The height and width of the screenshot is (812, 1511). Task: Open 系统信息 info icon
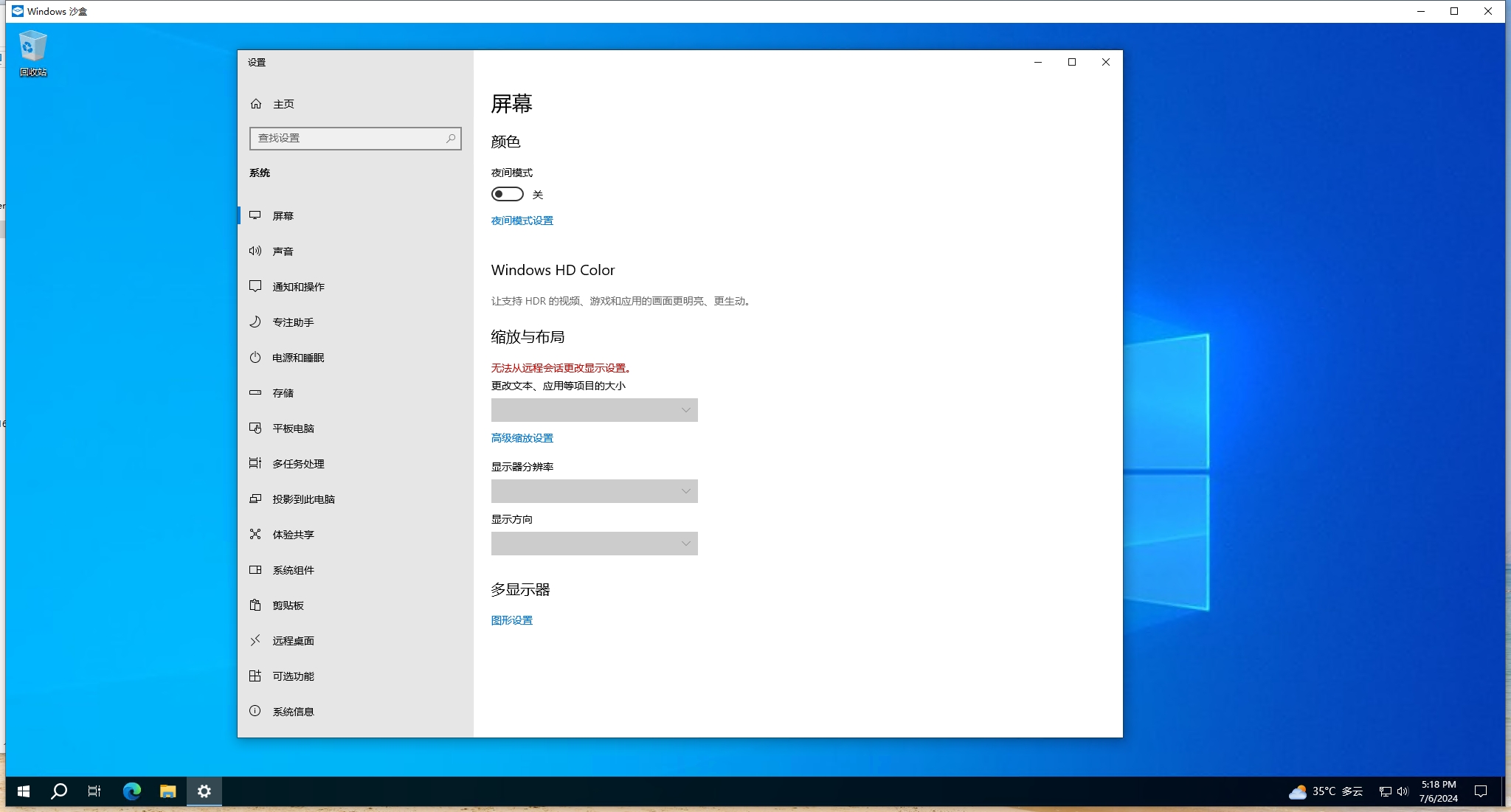click(255, 711)
